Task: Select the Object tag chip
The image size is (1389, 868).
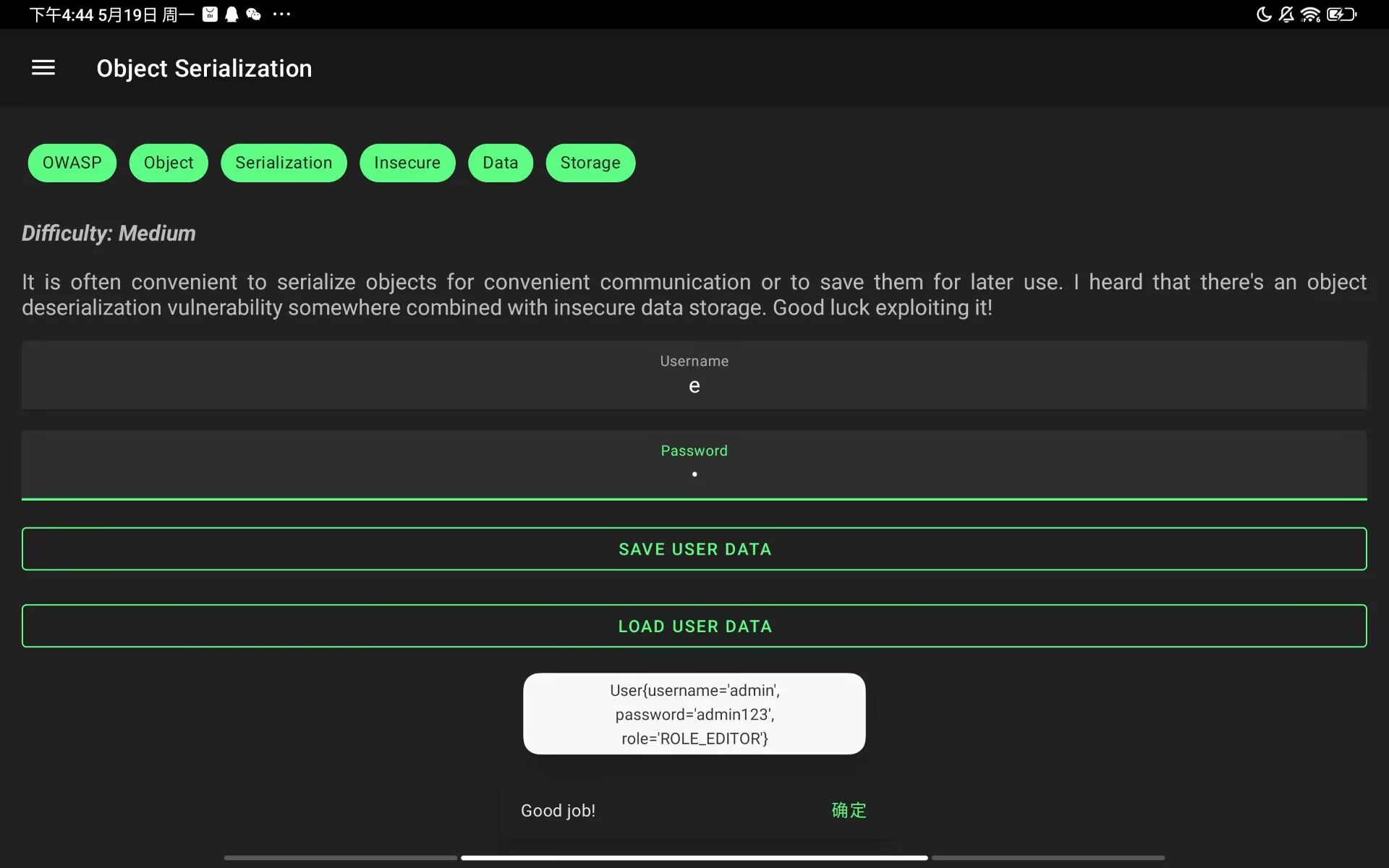Action: point(169,163)
